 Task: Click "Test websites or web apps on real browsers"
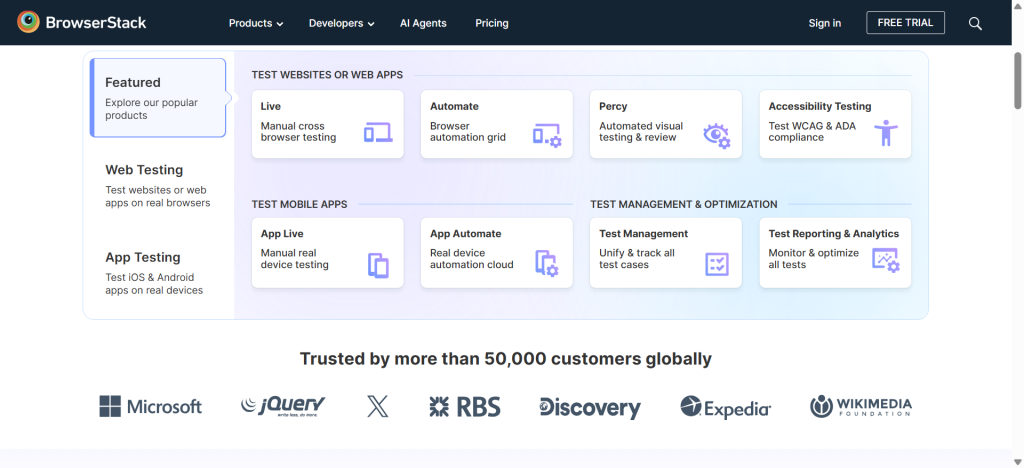[158, 196]
